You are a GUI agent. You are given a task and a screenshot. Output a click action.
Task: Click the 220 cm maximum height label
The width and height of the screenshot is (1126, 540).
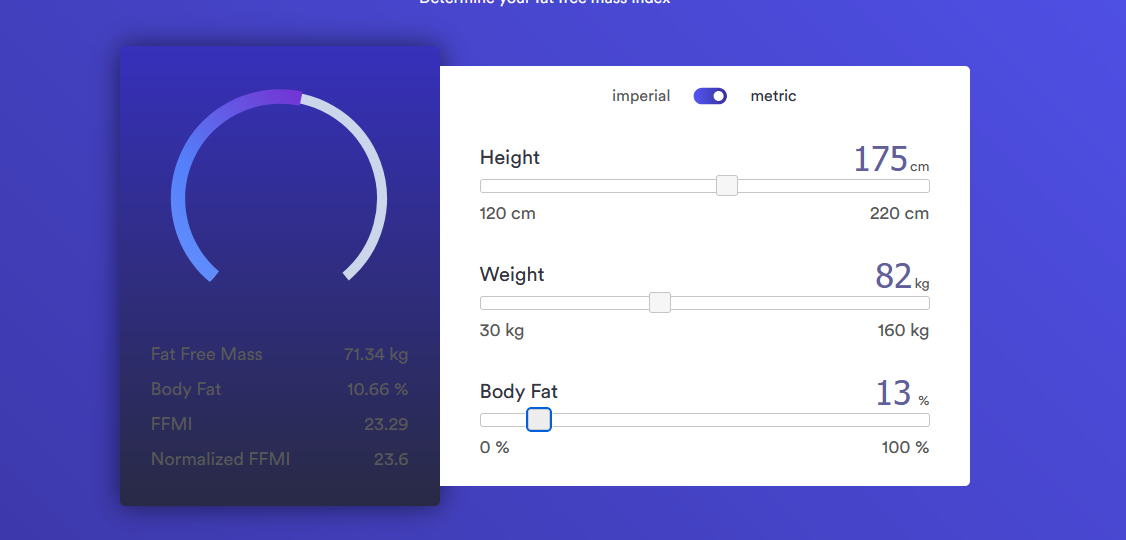(899, 213)
